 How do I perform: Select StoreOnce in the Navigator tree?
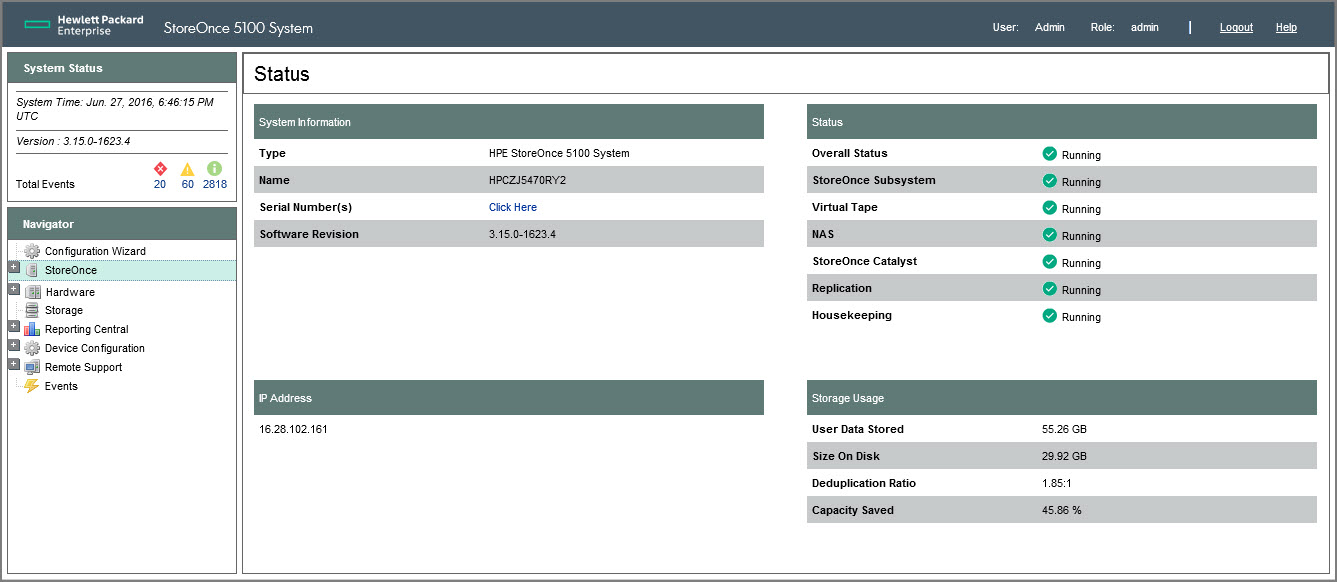tap(71, 271)
